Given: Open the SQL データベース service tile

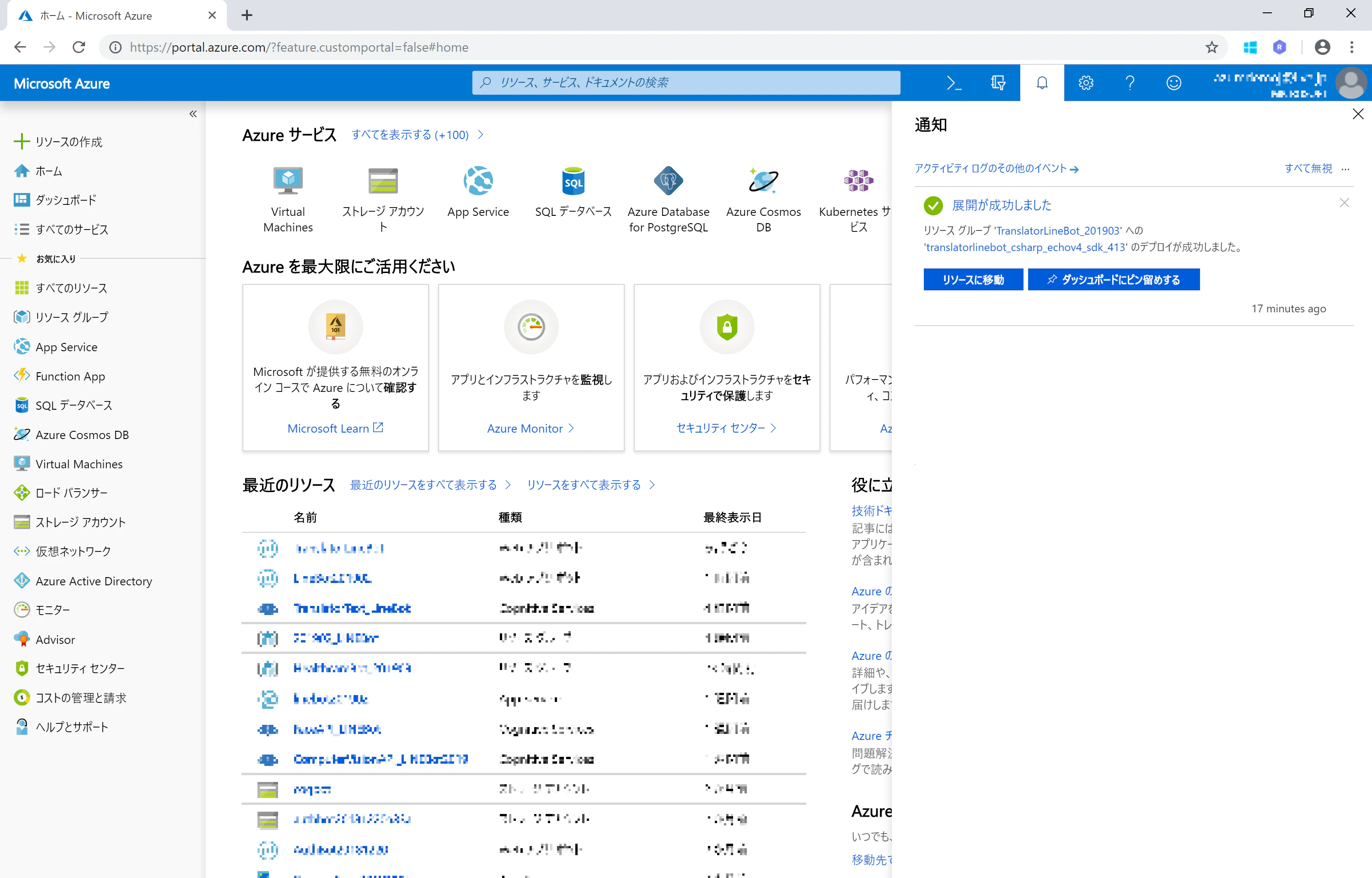Looking at the screenshot, I should [573, 192].
